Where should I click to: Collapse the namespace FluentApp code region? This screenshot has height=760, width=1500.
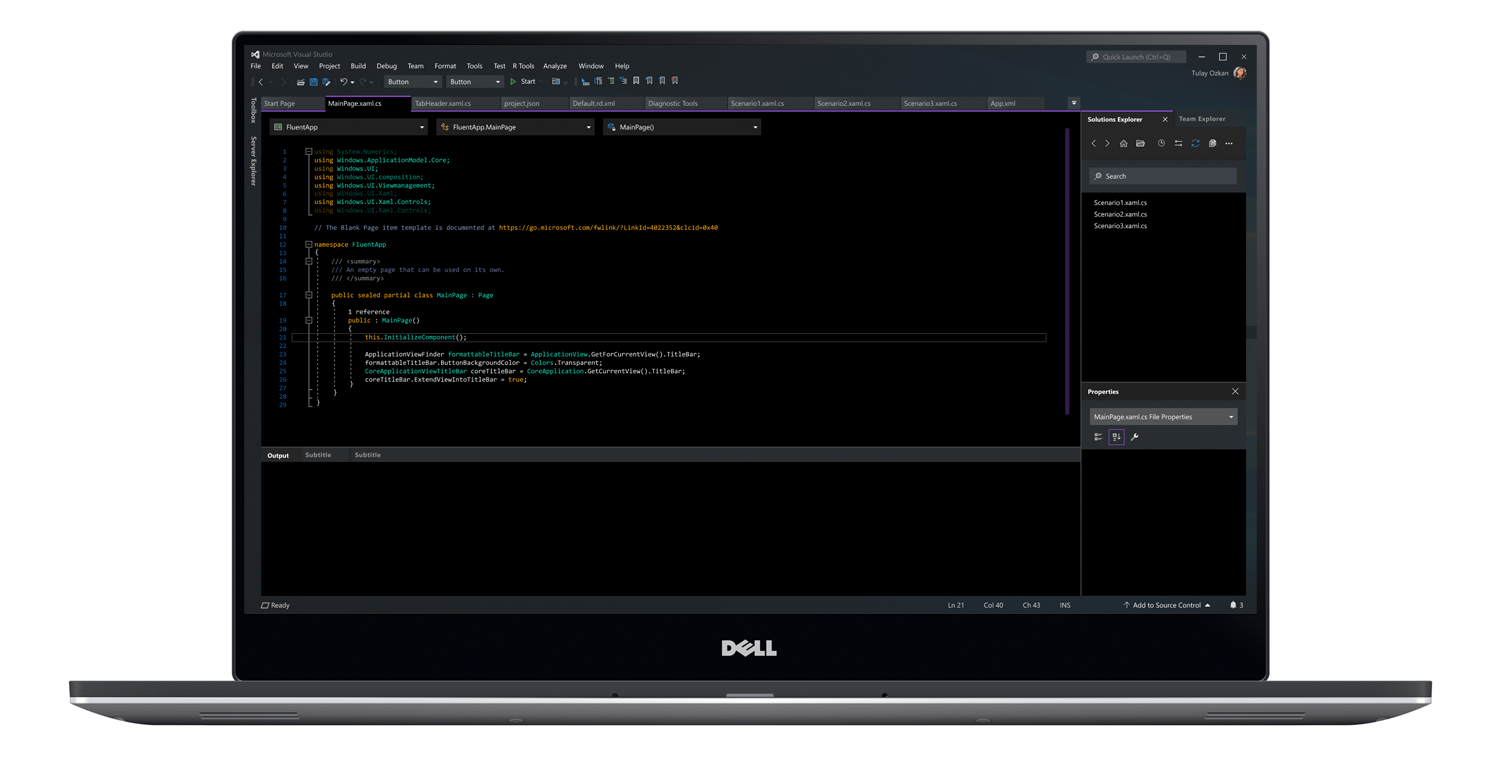308,244
